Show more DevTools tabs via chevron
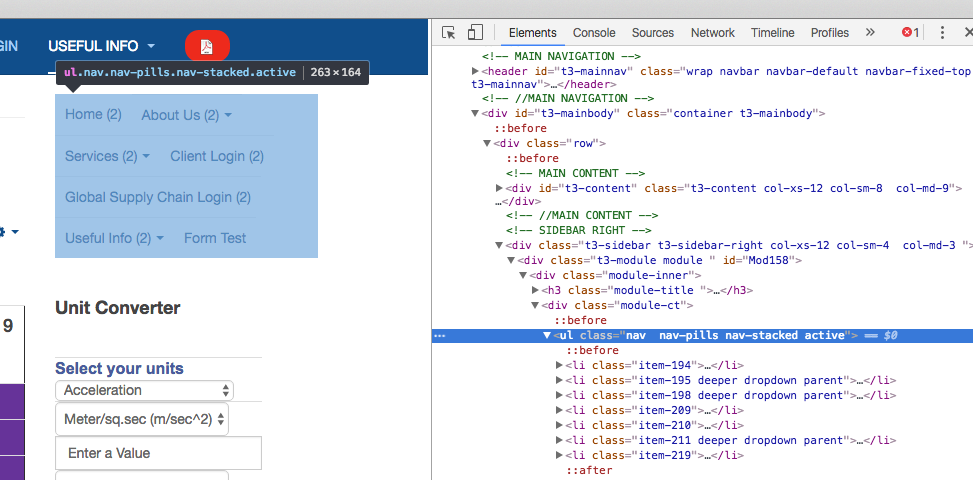 [x=870, y=32]
